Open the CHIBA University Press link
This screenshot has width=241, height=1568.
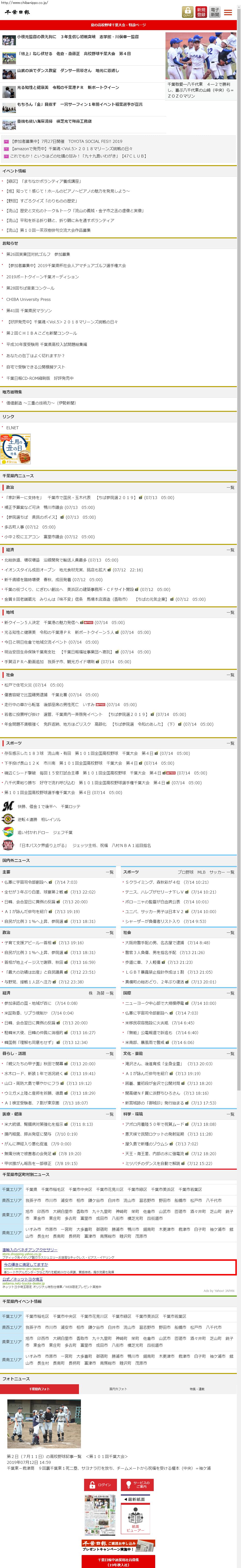(29, 299)
